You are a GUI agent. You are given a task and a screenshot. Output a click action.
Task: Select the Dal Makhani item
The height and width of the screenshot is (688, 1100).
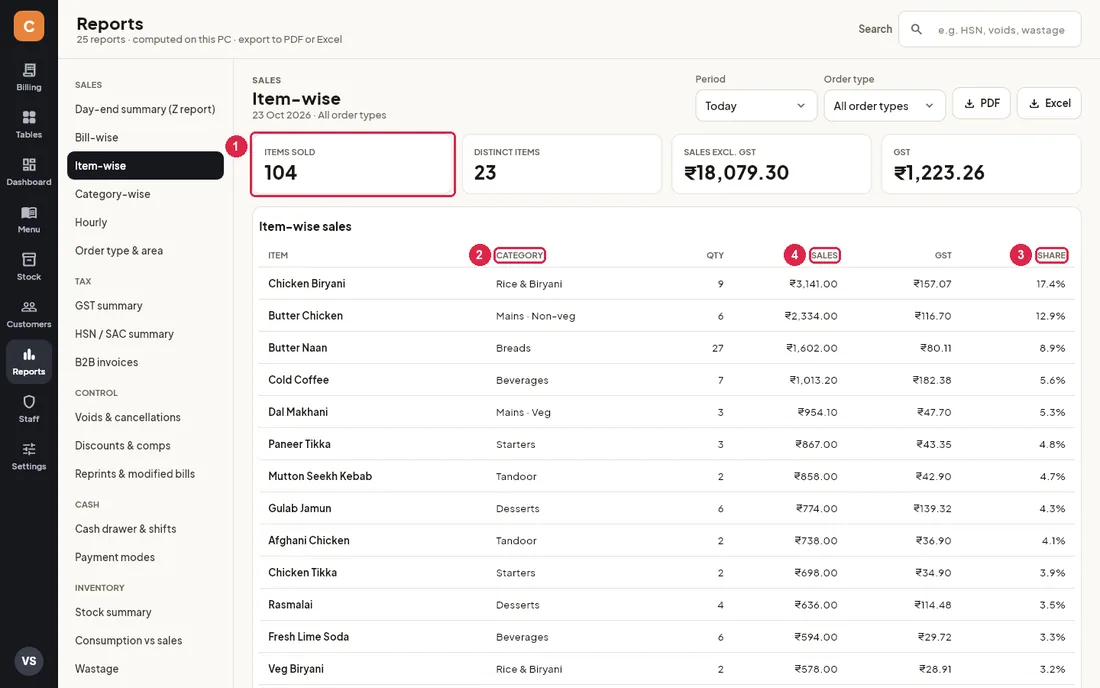pyautogui.click(x=297, y=412)
